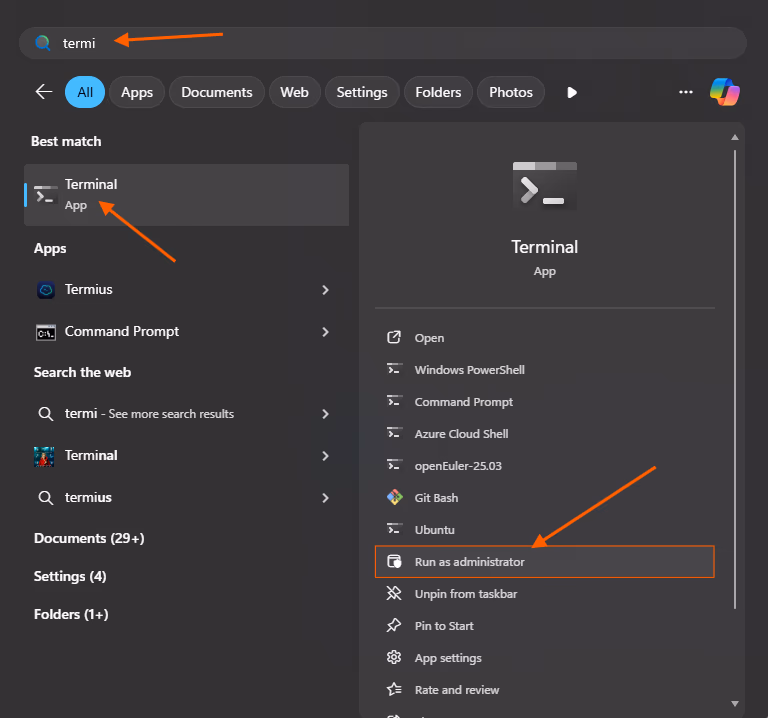
Task: Click the Open action icon
Action: click(394, 337)
